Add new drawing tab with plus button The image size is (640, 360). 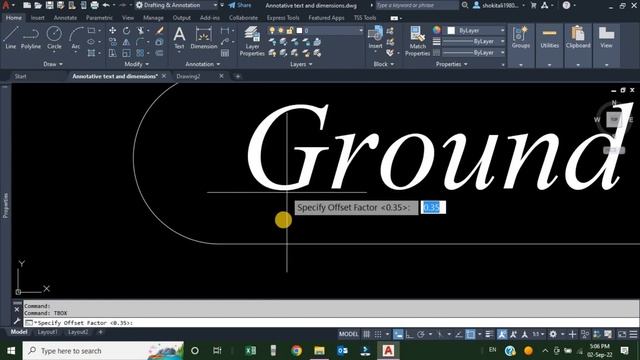click(x=238, y=76)
